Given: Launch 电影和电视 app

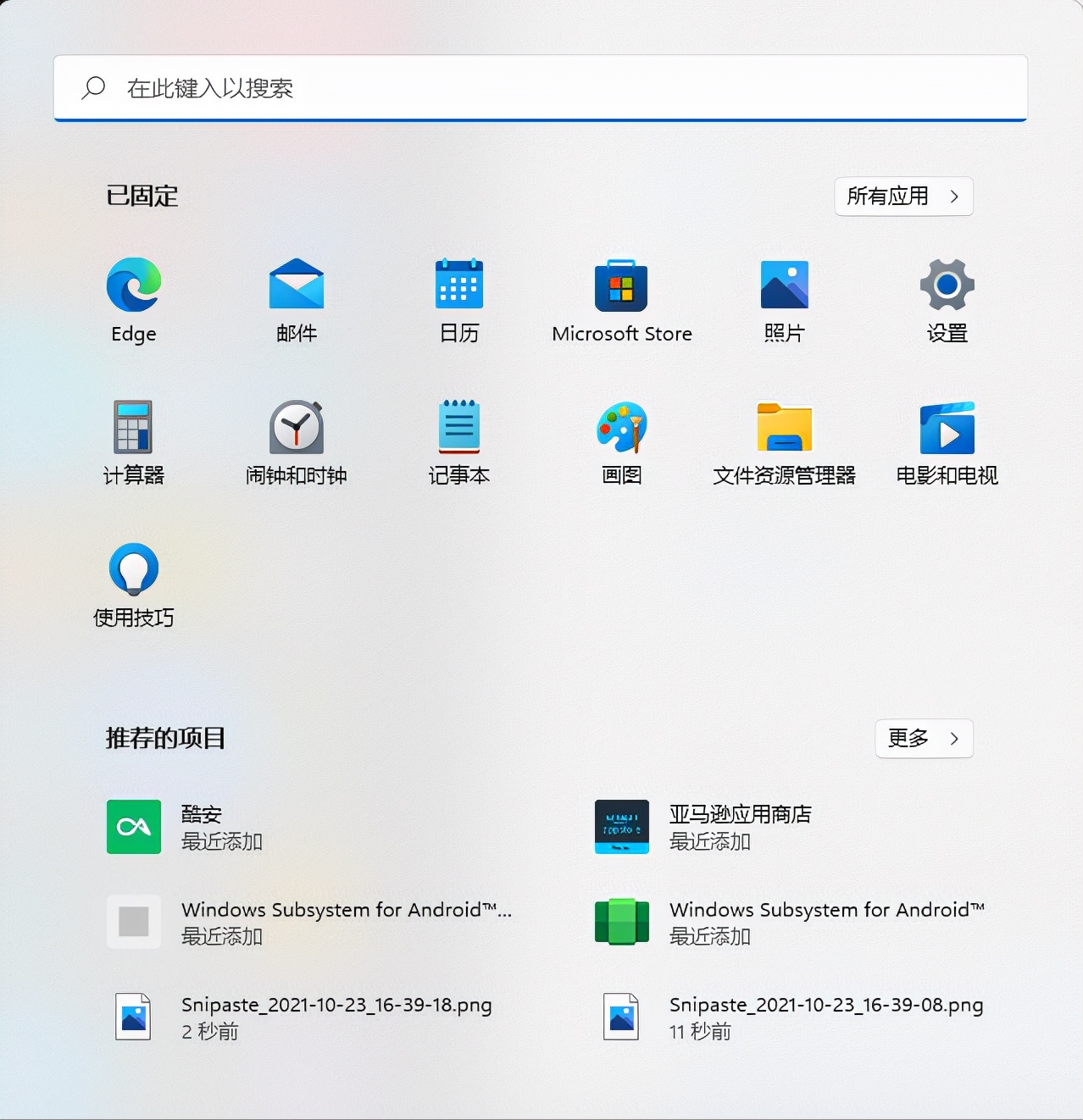Looking at the screenshot, I should [x=947, y=428].
